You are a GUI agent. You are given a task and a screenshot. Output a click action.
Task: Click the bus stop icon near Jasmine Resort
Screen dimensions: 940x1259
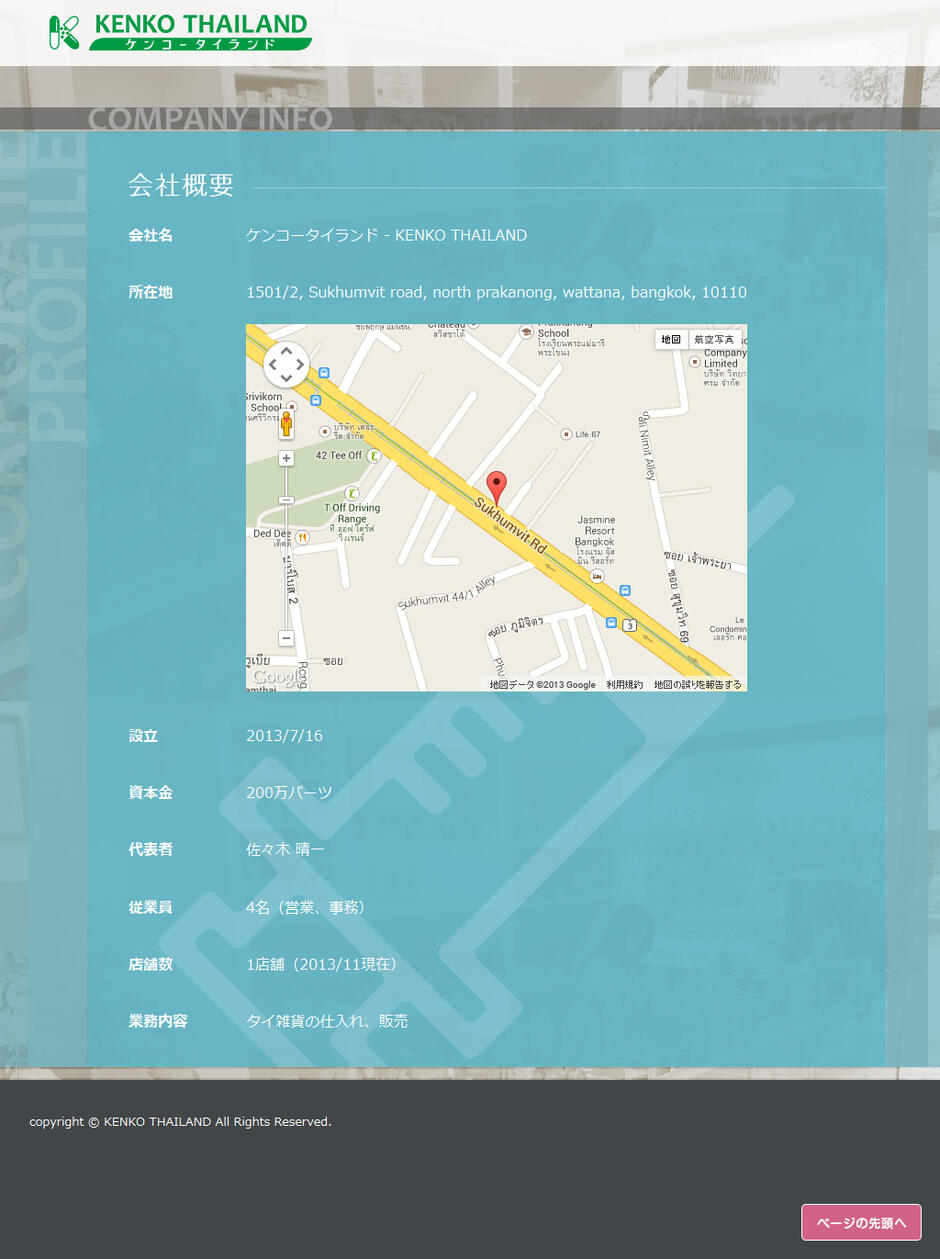[x=625, y=591]
